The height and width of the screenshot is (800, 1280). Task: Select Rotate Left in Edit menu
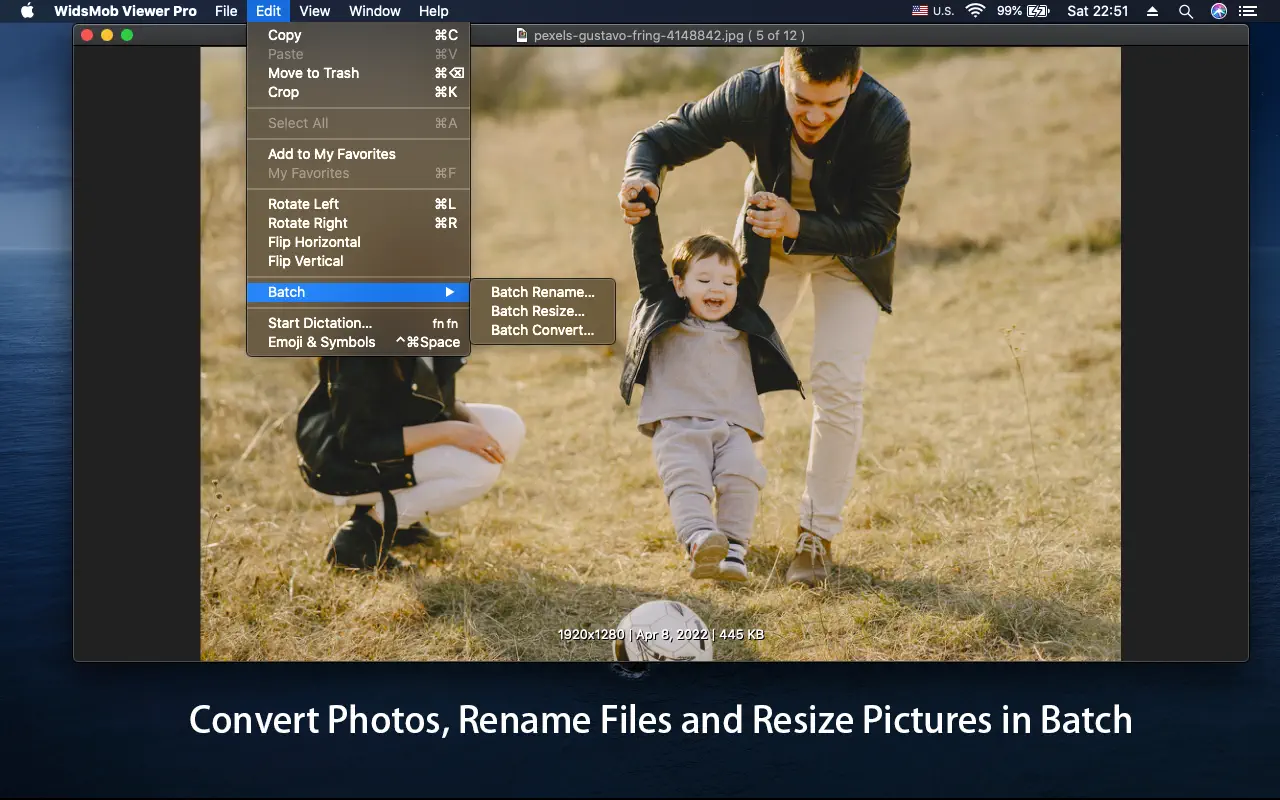pyautogui.click(x=304, y=204)
